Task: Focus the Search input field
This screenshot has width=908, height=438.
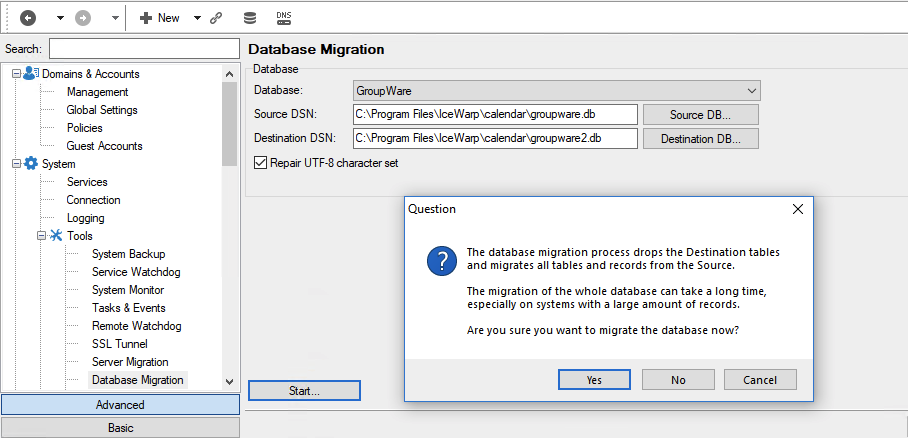Action: coord(144,49)
